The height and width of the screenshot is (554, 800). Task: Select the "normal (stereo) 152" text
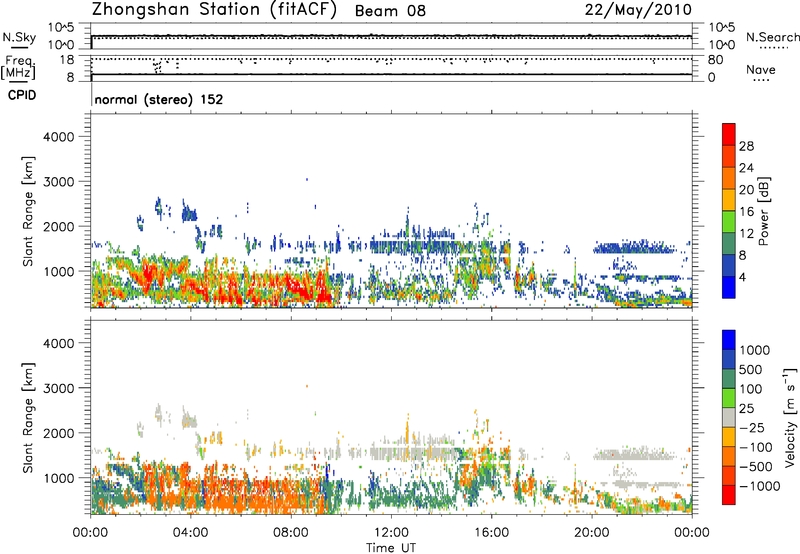(159, 99)
